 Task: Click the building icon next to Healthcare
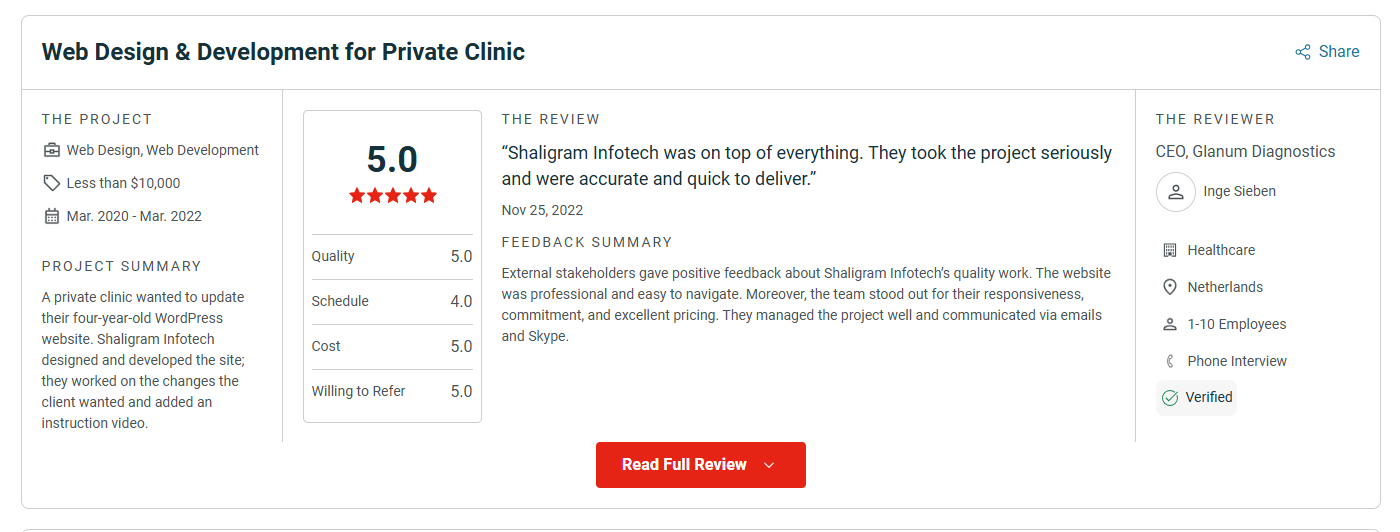point(1170,250)
